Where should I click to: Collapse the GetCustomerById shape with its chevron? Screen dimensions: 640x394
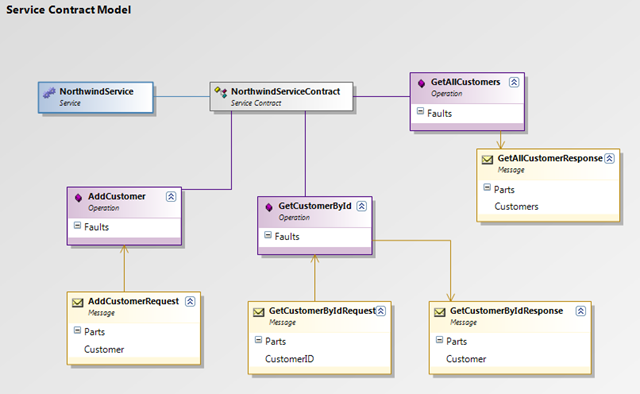click(362, 206)
